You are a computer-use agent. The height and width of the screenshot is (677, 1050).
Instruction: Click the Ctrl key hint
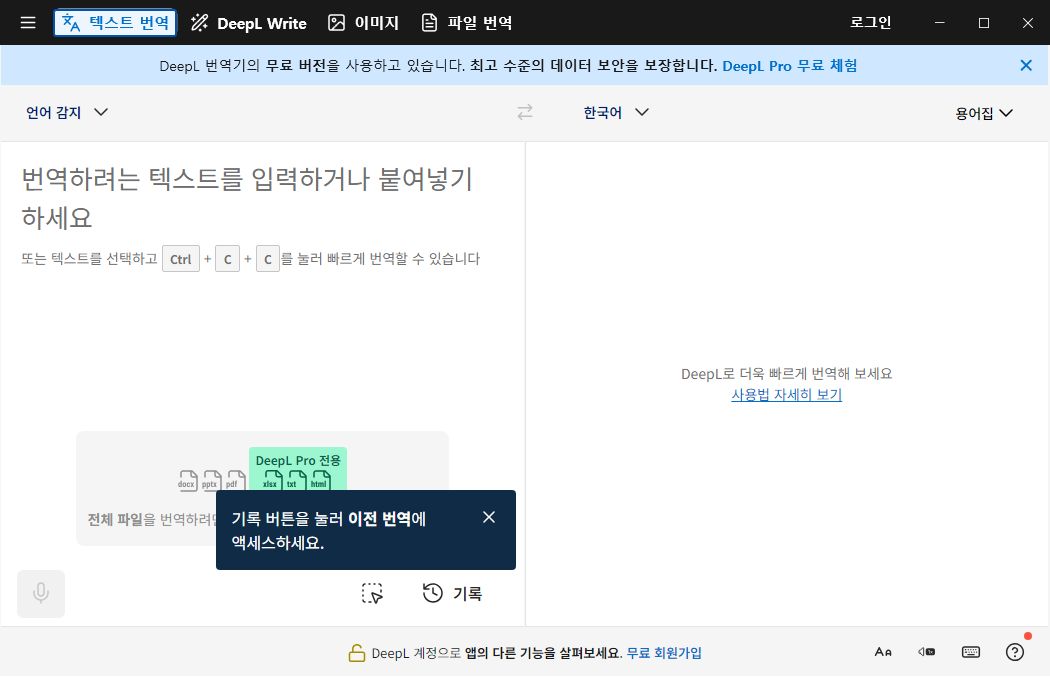pyautogui.click(x=181, y=259)
